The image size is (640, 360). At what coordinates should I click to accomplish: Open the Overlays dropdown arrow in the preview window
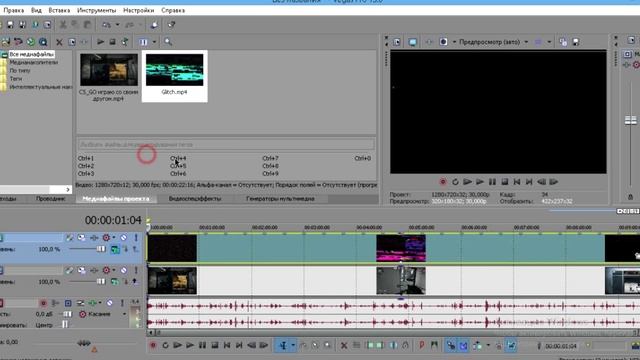(x=549, y=42)
